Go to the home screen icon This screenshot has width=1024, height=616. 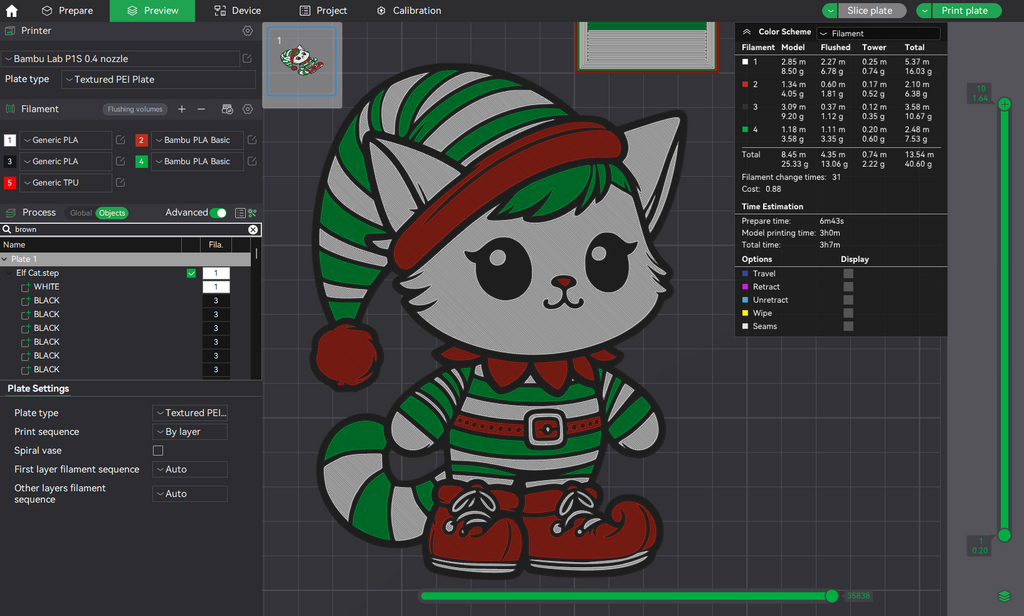tap(11, 10)
